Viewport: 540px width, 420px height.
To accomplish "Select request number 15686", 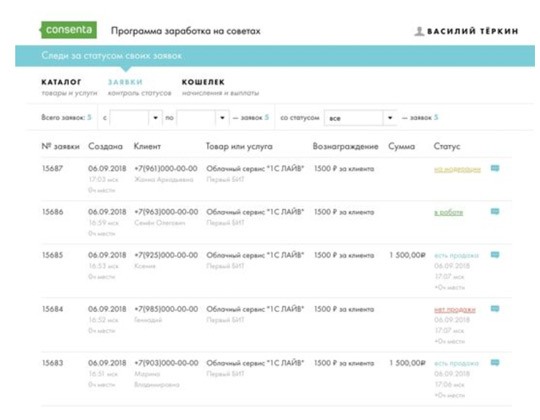I will pos(52,212).
